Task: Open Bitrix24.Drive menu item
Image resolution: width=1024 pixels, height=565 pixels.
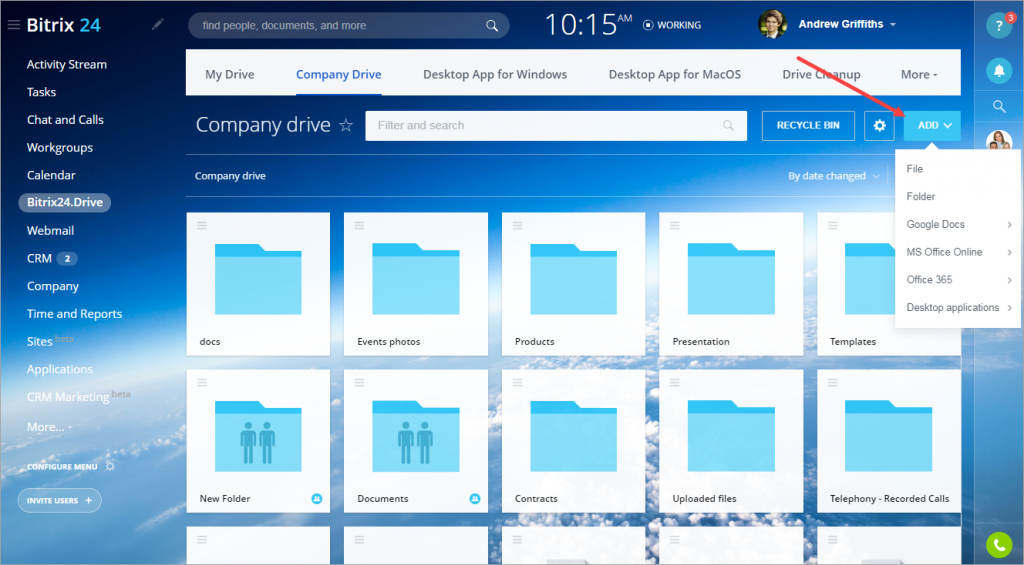Action: [x=65, y=202]
